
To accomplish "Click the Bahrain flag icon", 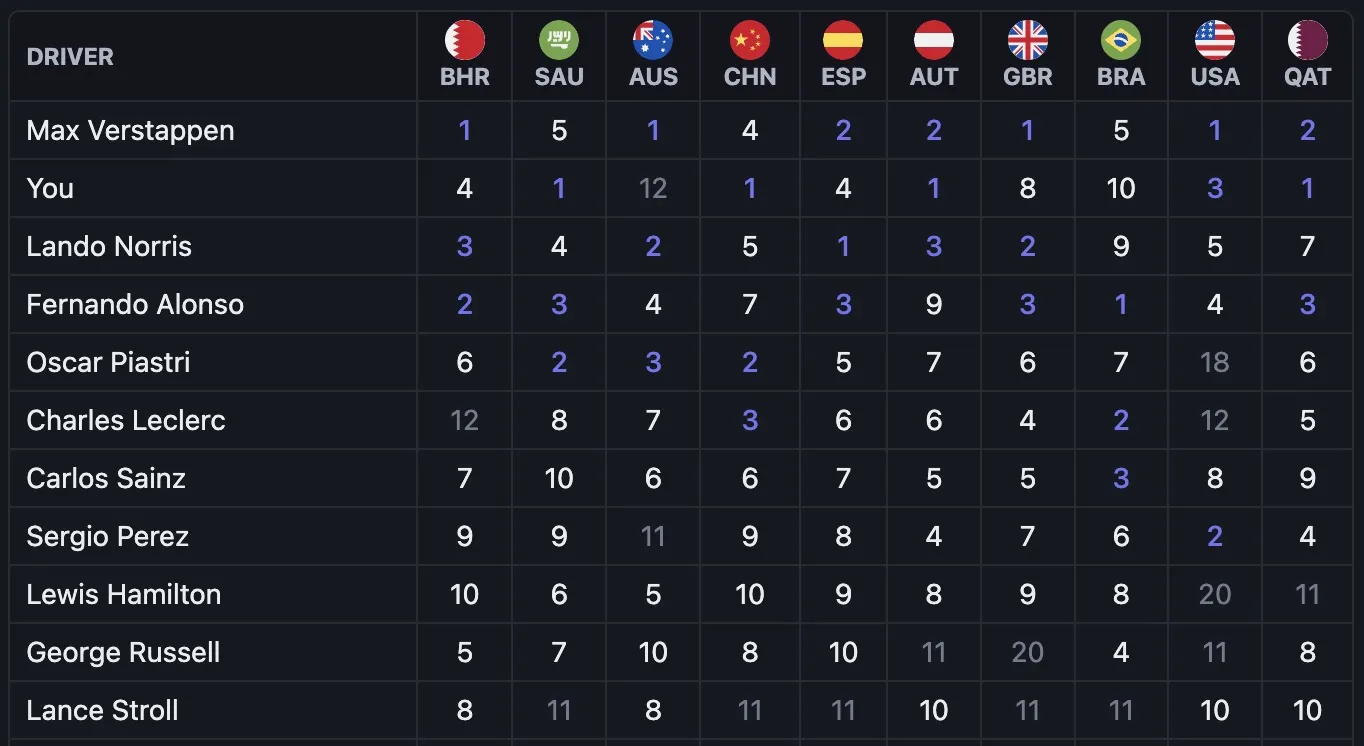I will click(x=465, y=41).
